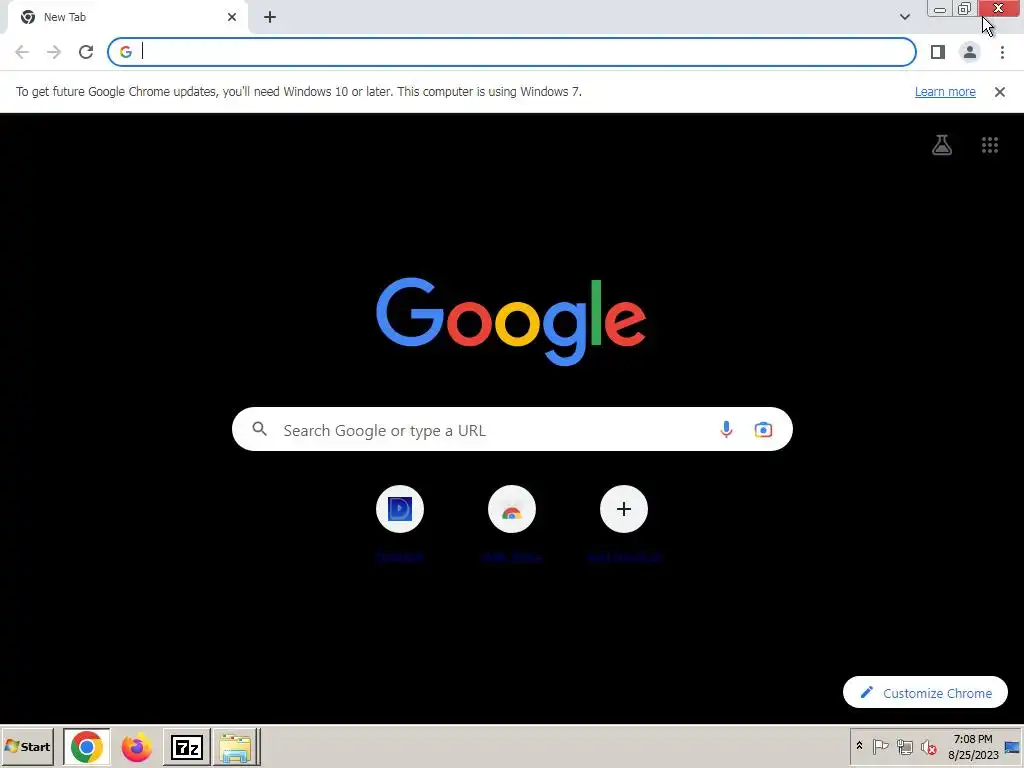
Task: Launch Firefox from the taskbar
Action: 136,747
